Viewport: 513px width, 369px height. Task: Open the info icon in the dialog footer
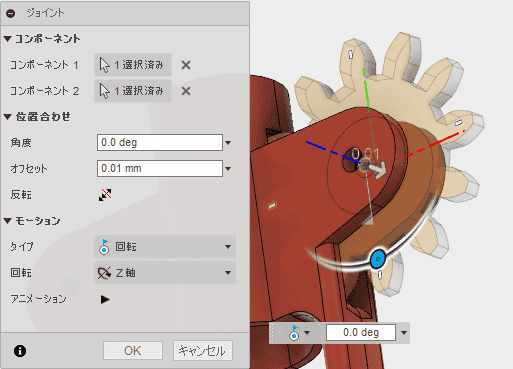coord(20,351)
